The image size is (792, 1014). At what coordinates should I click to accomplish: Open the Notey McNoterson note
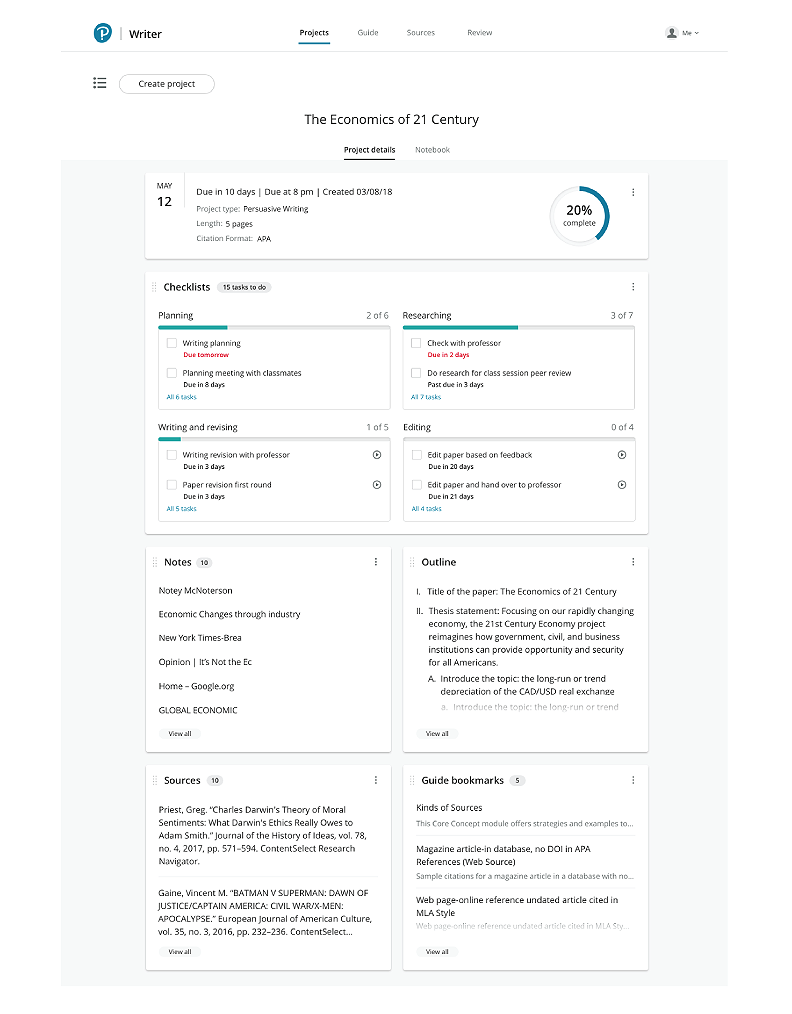pyautogui.click(x=195, y=590)
